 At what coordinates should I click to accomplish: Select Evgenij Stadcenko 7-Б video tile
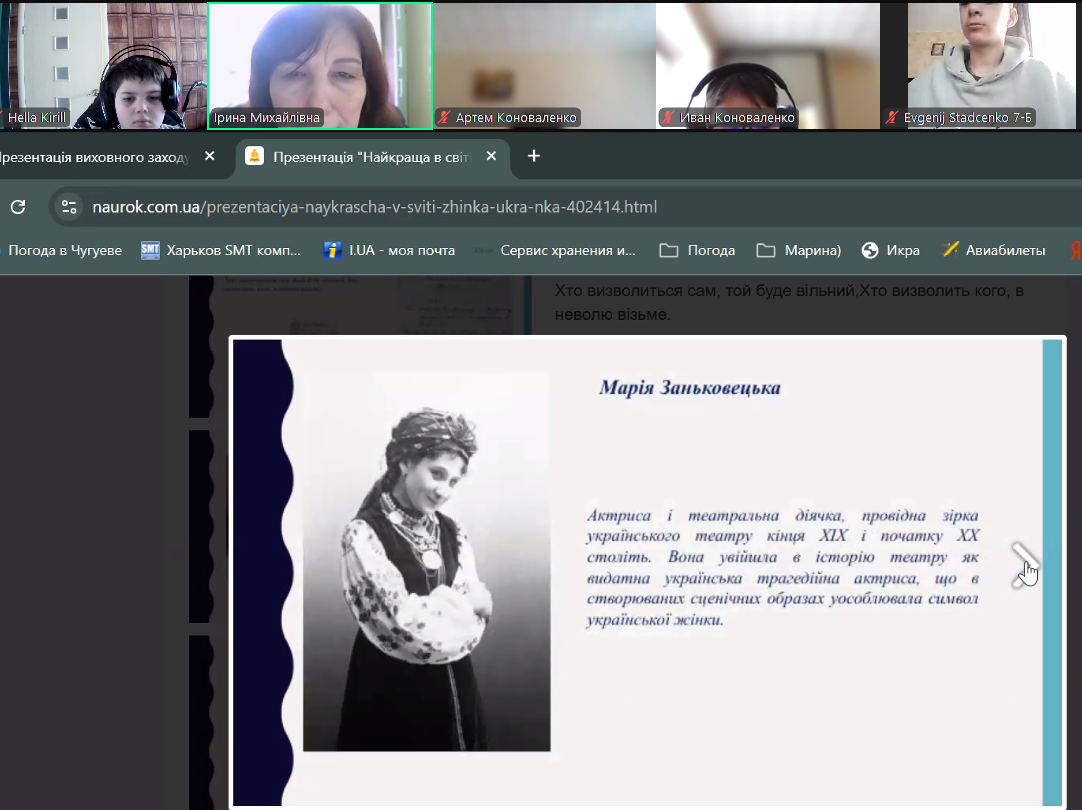click(992, 66)
